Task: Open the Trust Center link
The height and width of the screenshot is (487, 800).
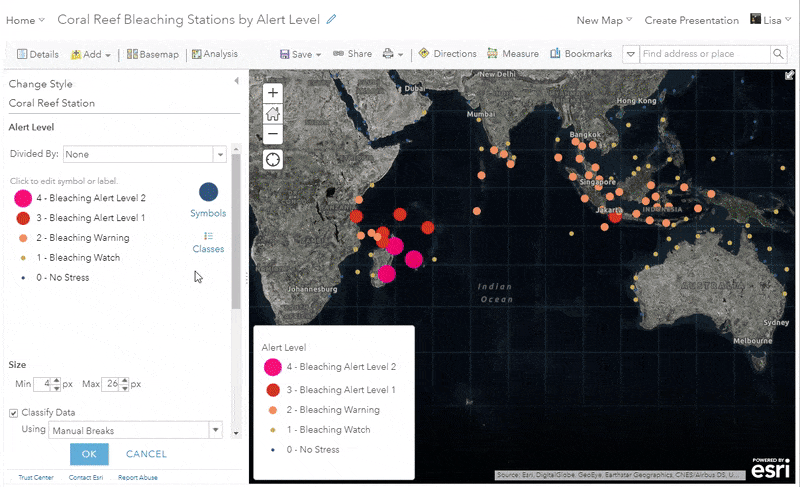Action: (x=36, y=478)
